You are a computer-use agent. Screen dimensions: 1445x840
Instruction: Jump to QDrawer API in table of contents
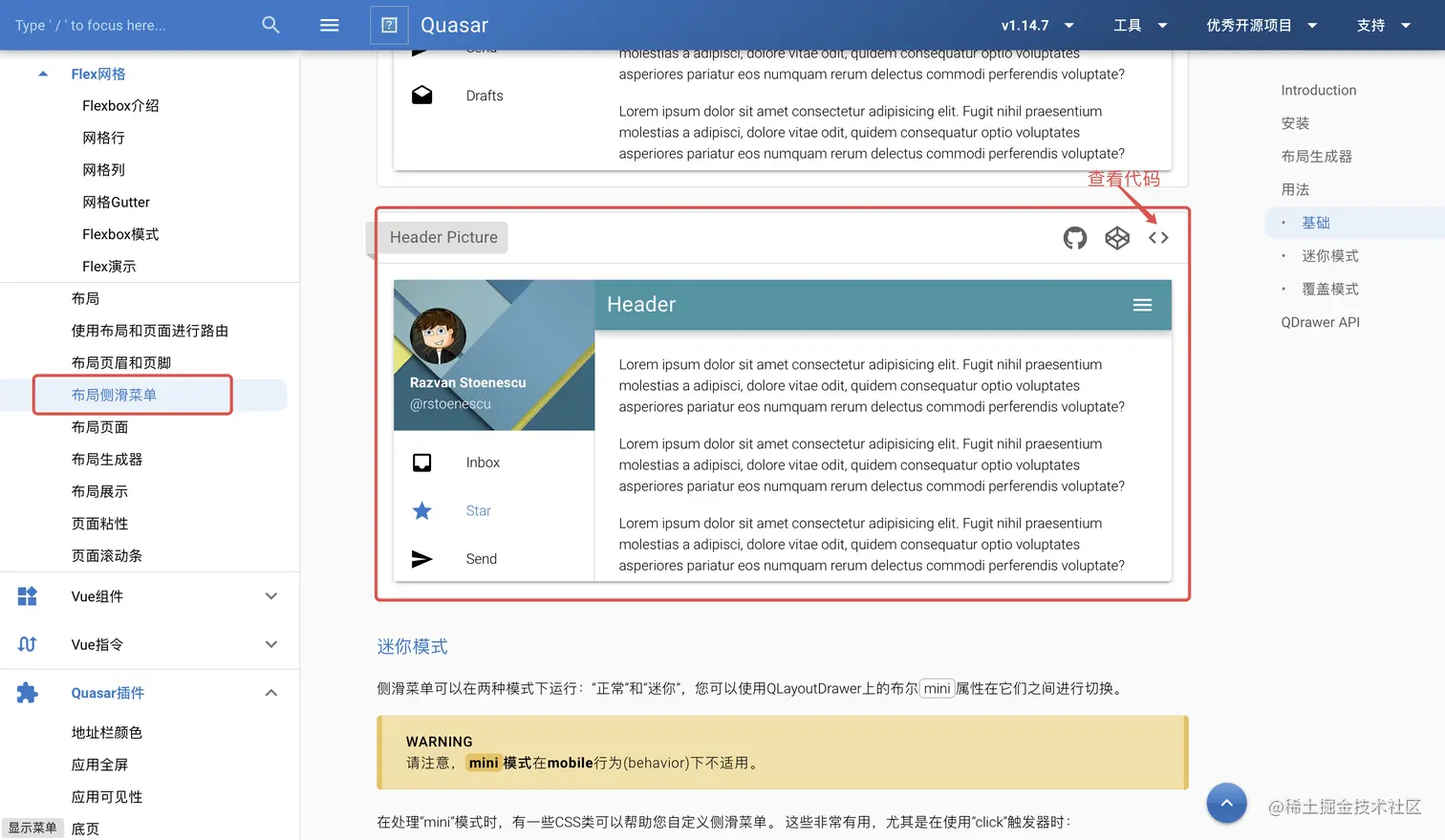click(x=1320, y=322)
